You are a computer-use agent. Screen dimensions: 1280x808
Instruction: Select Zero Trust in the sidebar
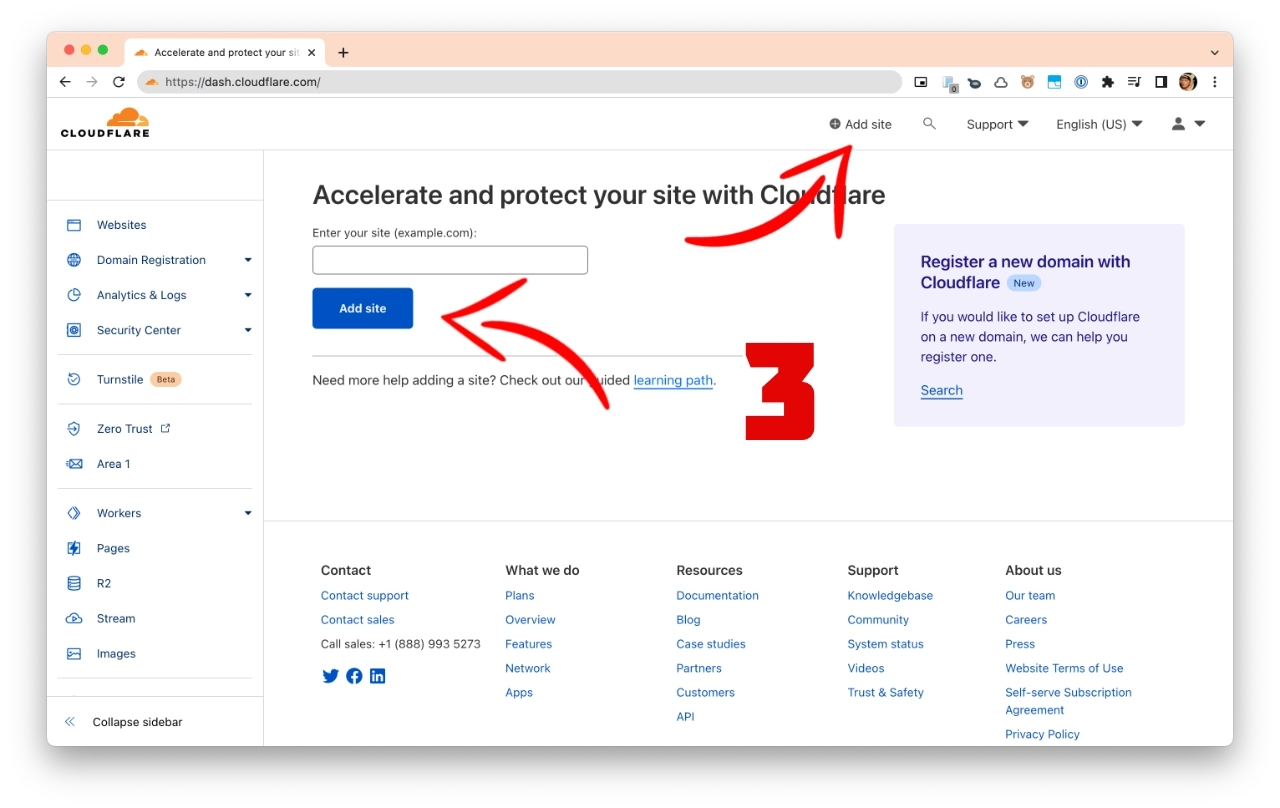coord(125,429)
